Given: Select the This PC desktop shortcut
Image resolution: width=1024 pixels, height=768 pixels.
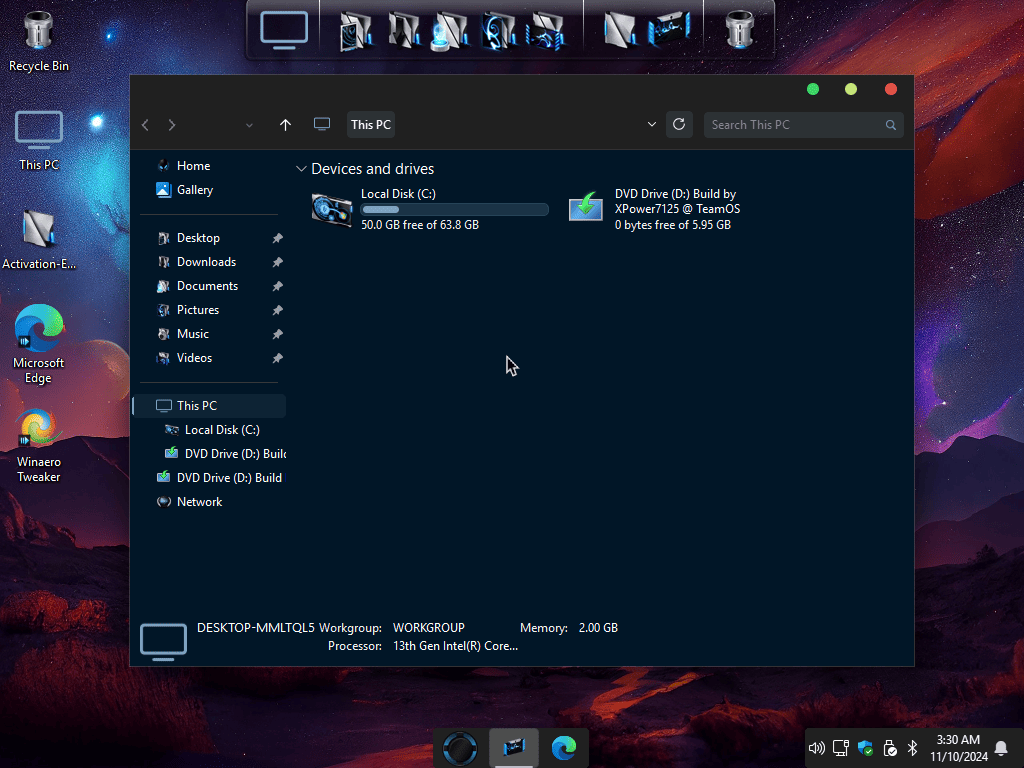Looking at the screenshot, I should (x=39, y=140).
